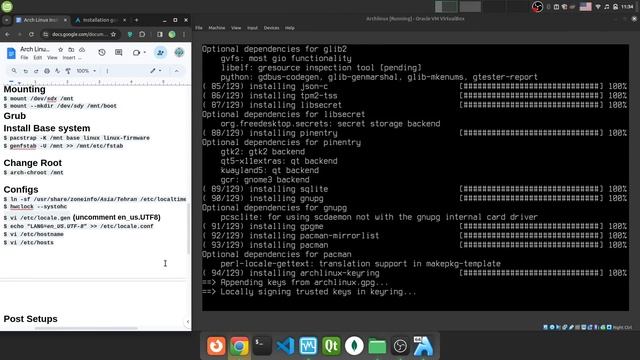Open the VirtualBox Devices menu

click(271, 28)
